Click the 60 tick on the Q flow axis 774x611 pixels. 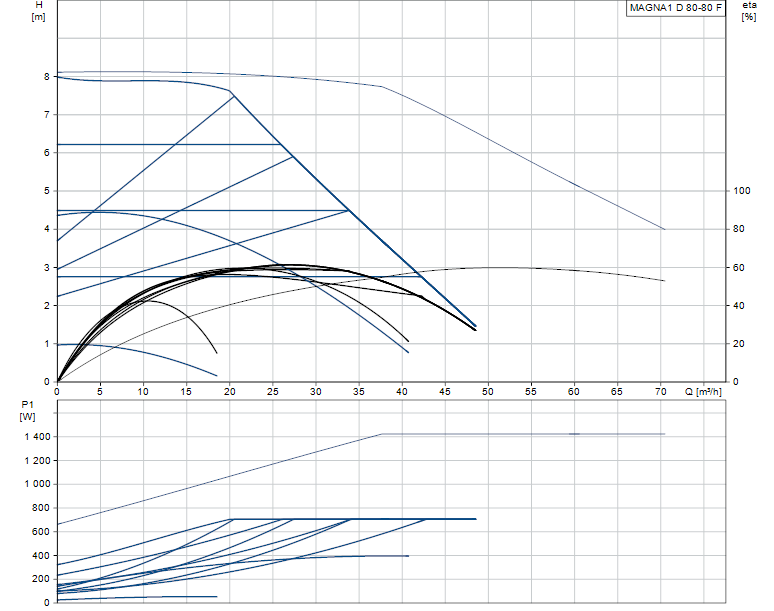[x=574, y=391]
